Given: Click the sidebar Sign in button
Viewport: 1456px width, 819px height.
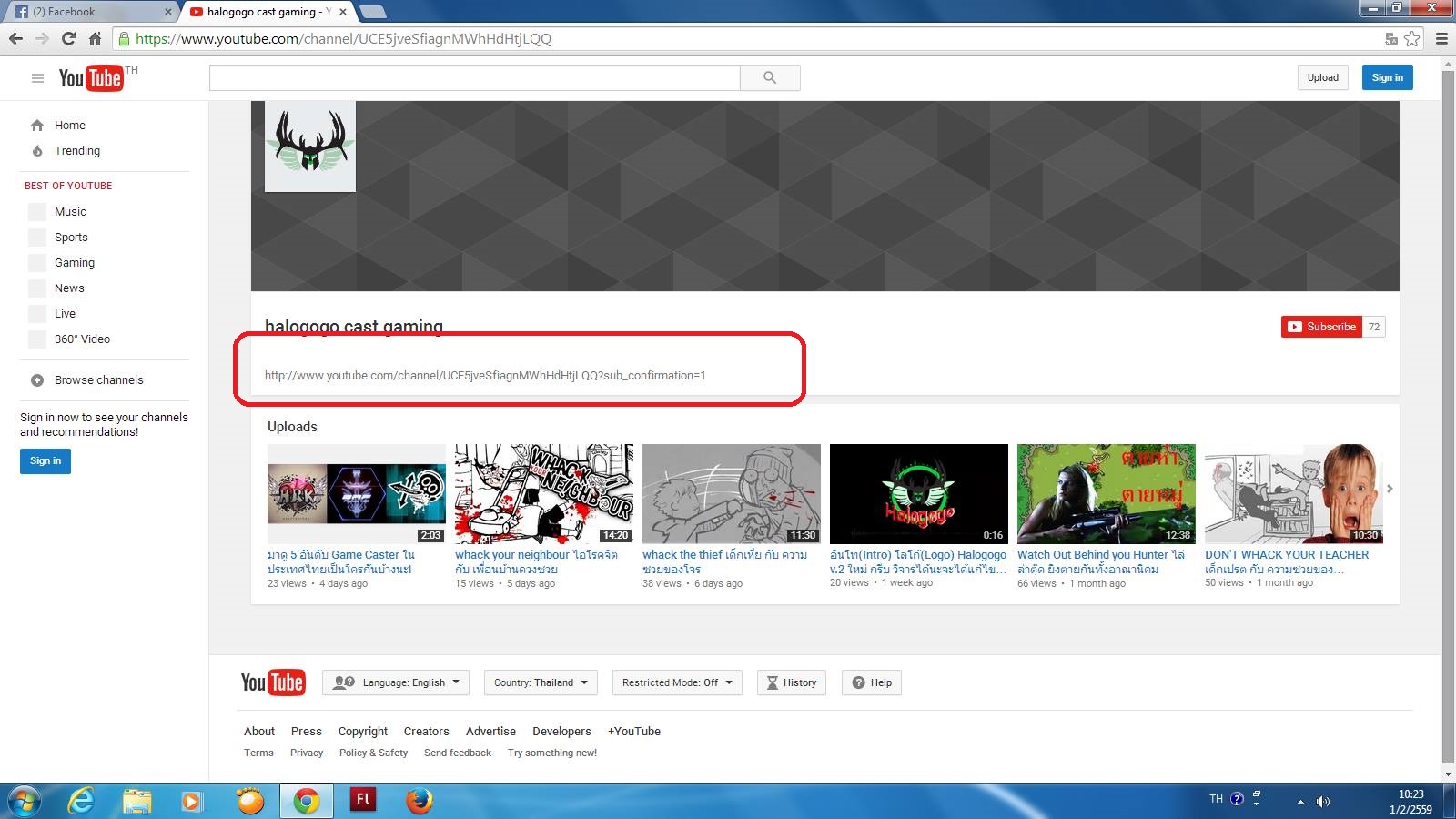Looking at the screenshot, I should pyautogui.click(x=45, y=461).
